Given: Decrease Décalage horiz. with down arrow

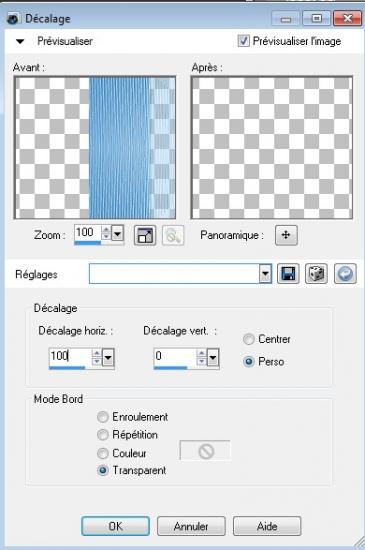Looking at the screenshot, I should (96, 361).
